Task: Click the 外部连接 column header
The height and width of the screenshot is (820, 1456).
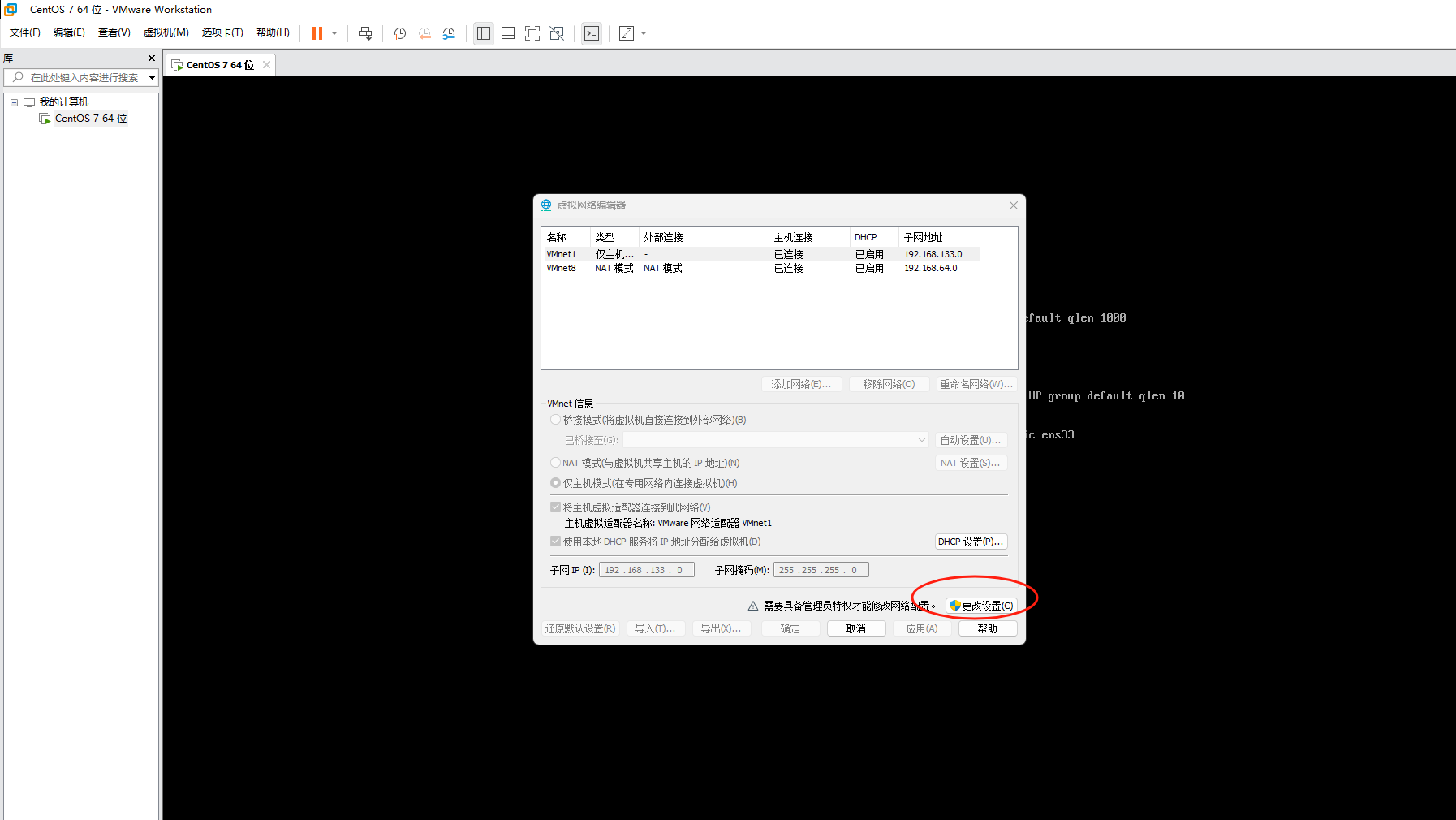Action: click(x=704, y=237)
